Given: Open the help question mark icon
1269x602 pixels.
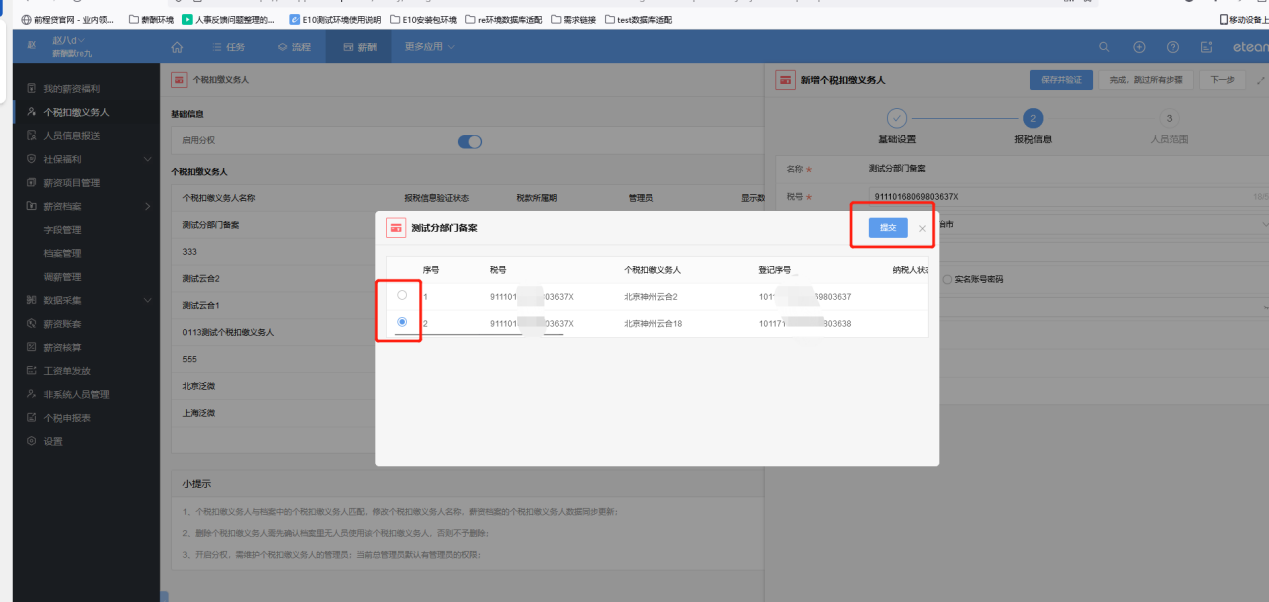Looking at the screenshot, I should coord(1173,47).
